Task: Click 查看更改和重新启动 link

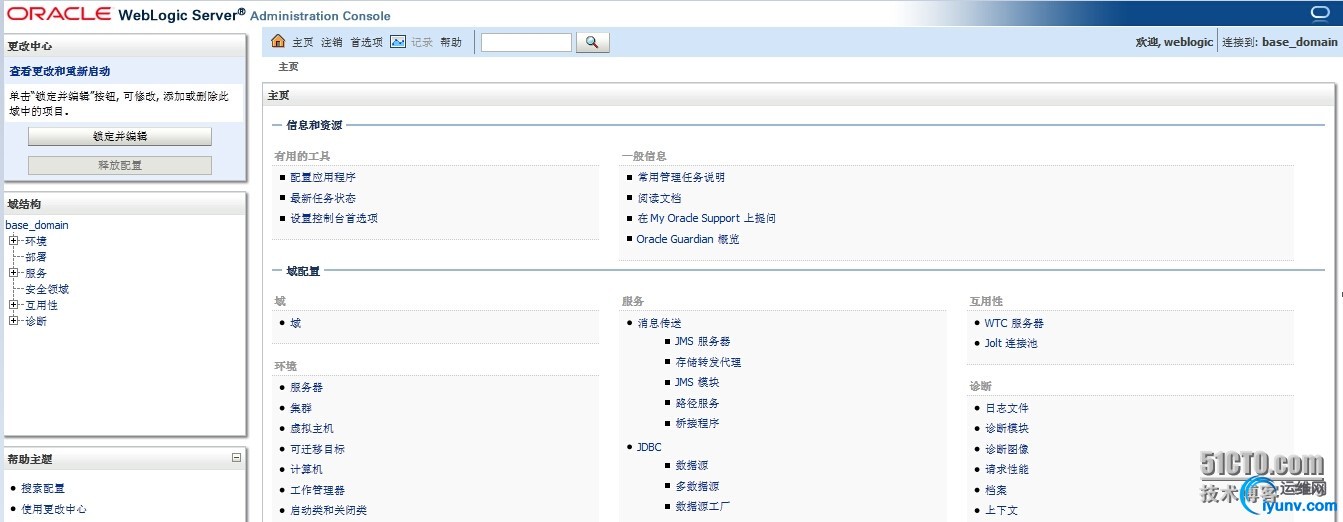Action: click(60, 72)
